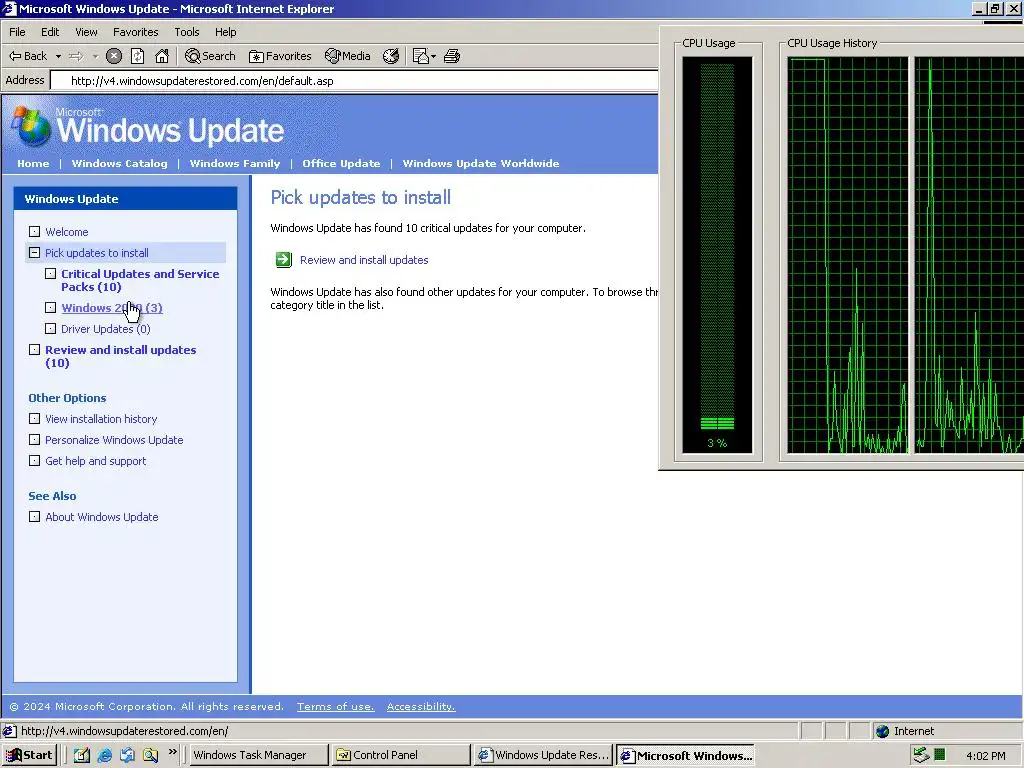Switch to Control Panel taskbar button

tap(400, 755)
